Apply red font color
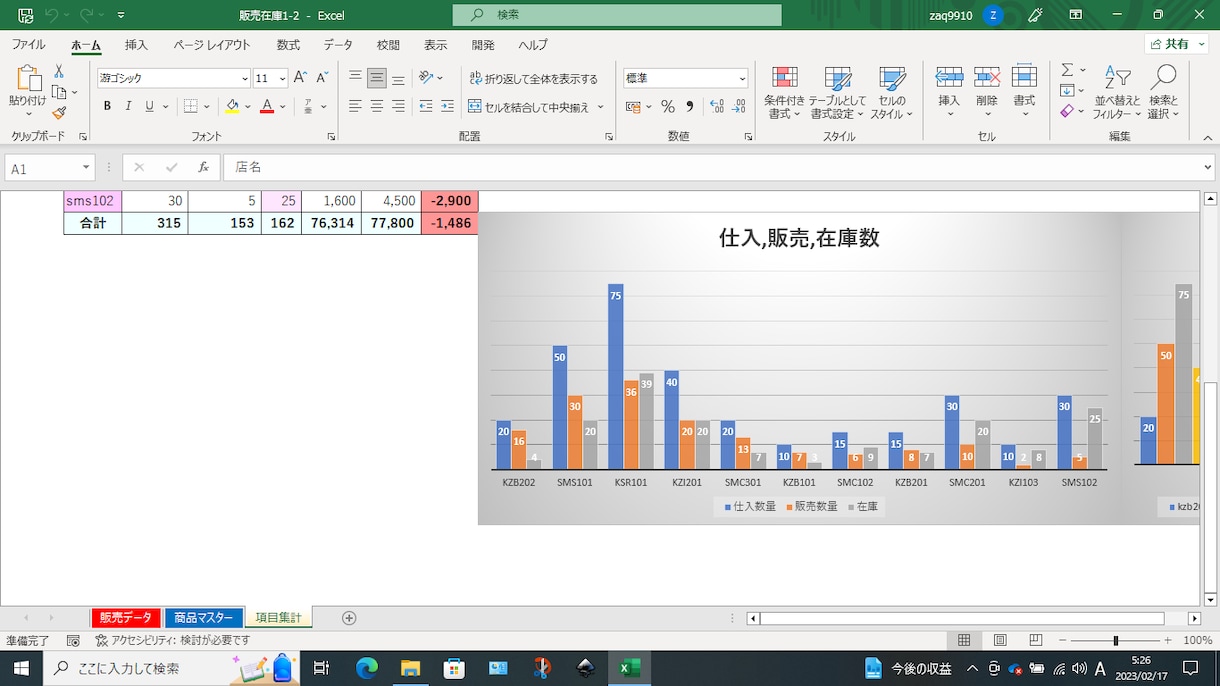The image size is (1220, 686). coord(266,106)
